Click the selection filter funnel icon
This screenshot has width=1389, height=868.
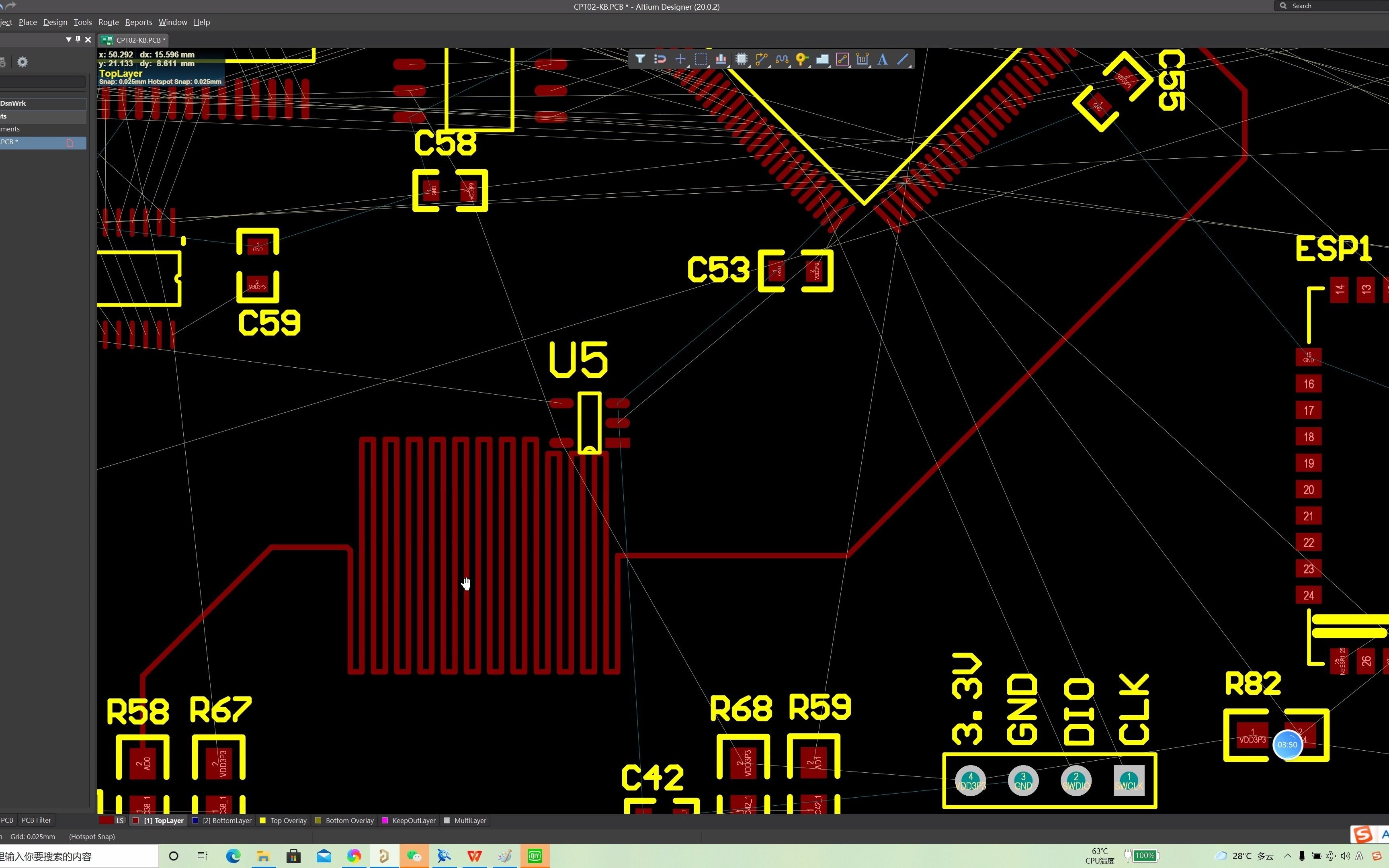[x=640, y=59]
